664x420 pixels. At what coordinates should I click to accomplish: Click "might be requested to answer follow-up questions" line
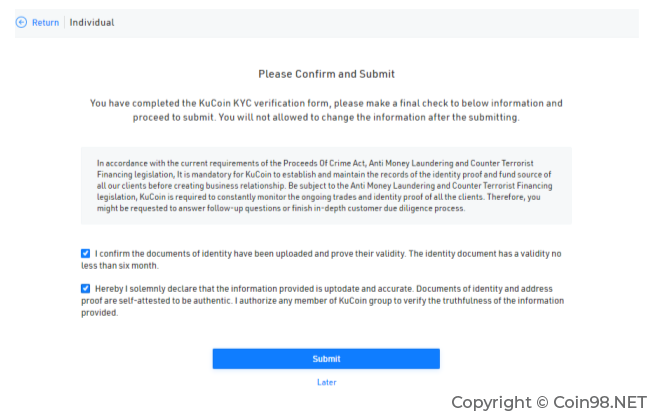281,208
